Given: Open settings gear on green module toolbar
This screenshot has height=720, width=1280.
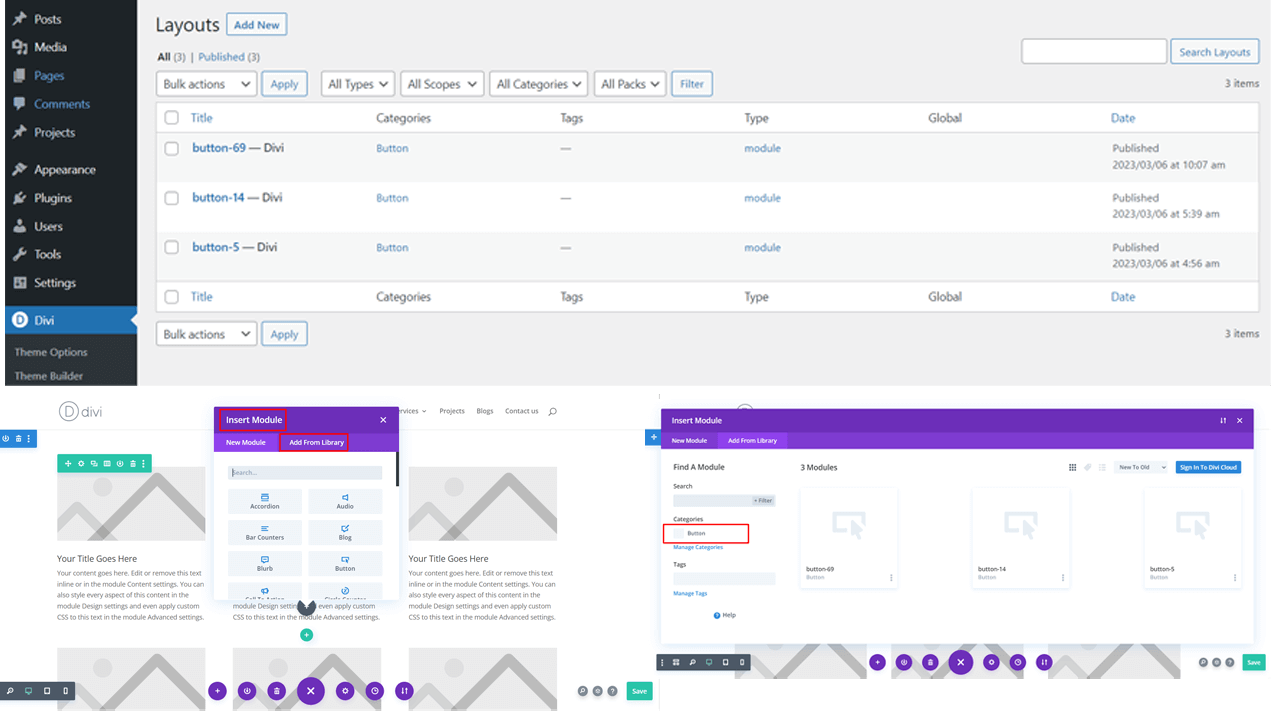Looking at the screenshot, I should click(x=81, y=463).
